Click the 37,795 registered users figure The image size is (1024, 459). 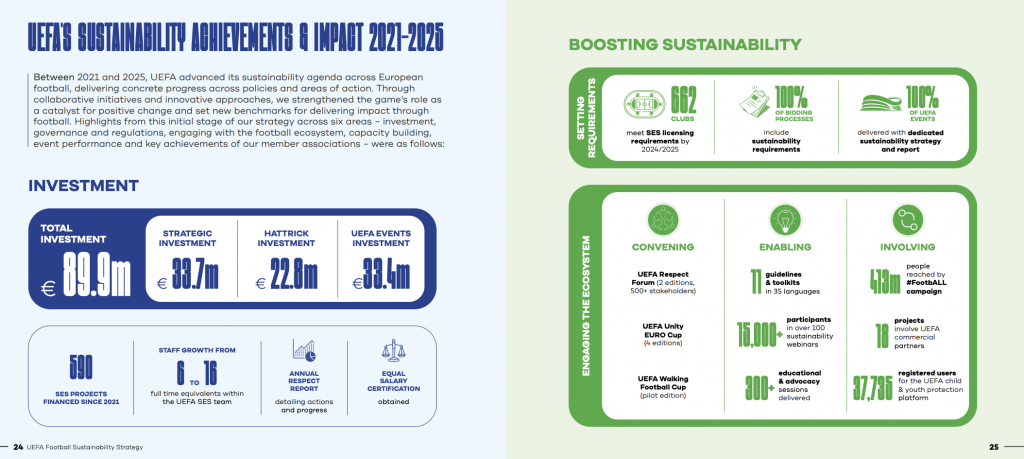pos(871,388)
